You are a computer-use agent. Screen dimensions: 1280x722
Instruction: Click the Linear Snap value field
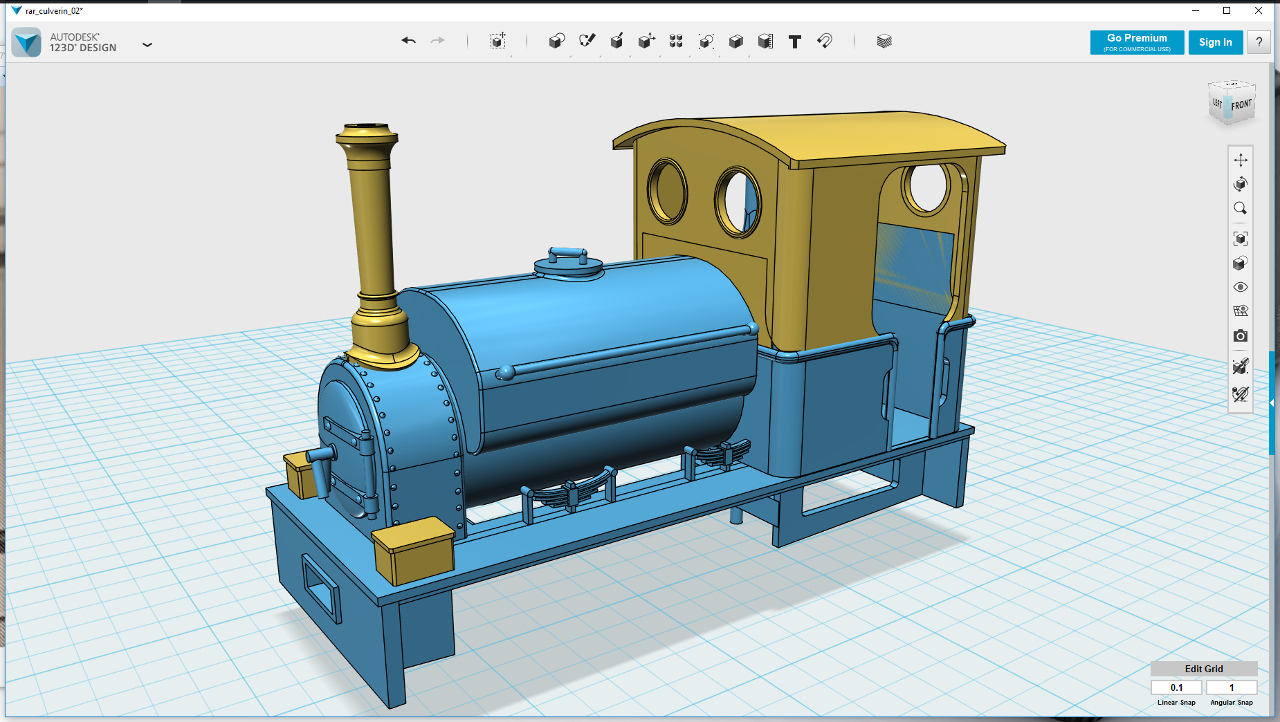pos(1177,687)
